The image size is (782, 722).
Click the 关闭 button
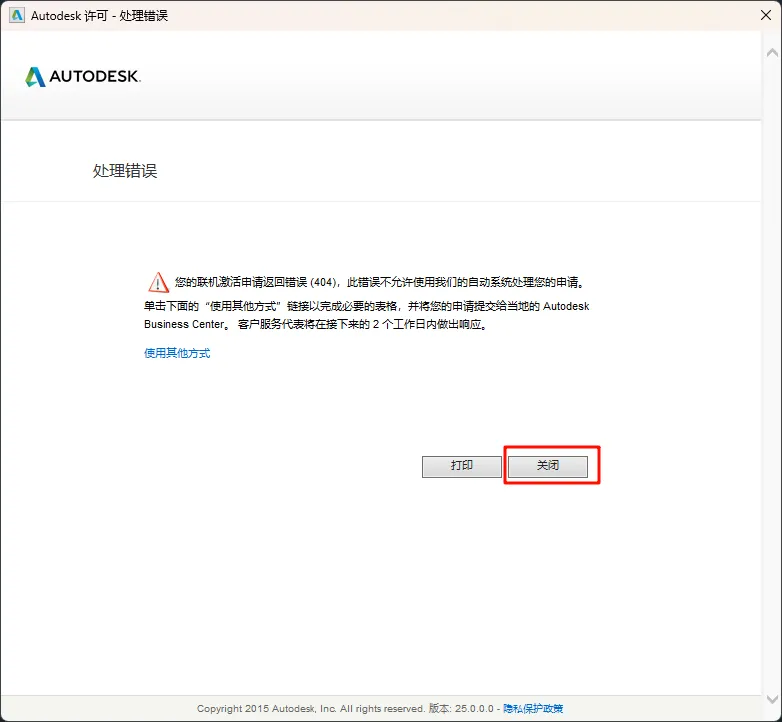[x=548, y=466]
